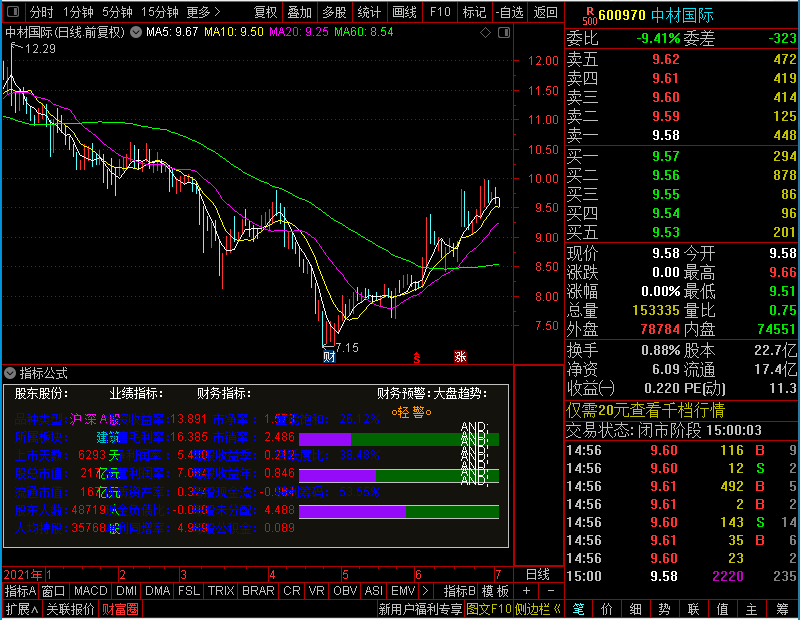800x620 pixels.
Task: Click the diamond icon above the chart
Action: coord(485,33)
